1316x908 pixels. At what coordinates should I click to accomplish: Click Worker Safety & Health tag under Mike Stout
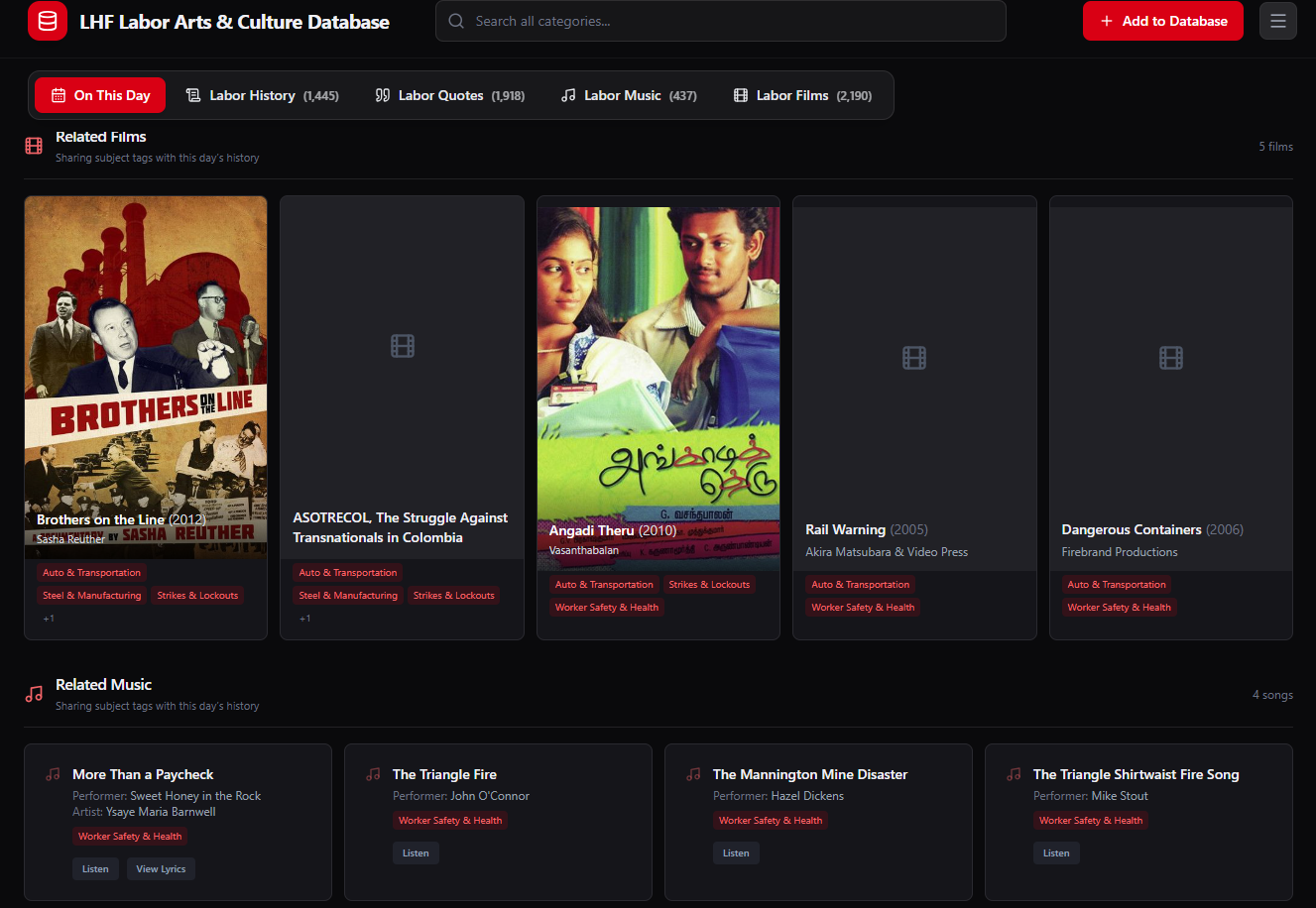click(1091, 821)
